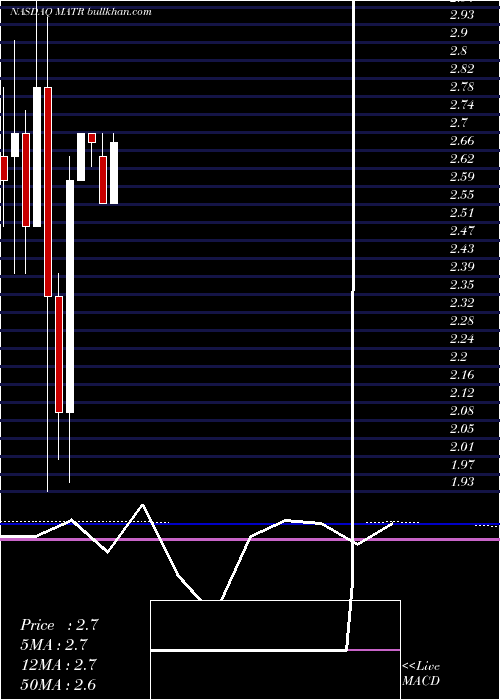Viewport: 500px width, 700px height.
Task: Click the 2.24 price axis label
Action: tap(462, 339)
